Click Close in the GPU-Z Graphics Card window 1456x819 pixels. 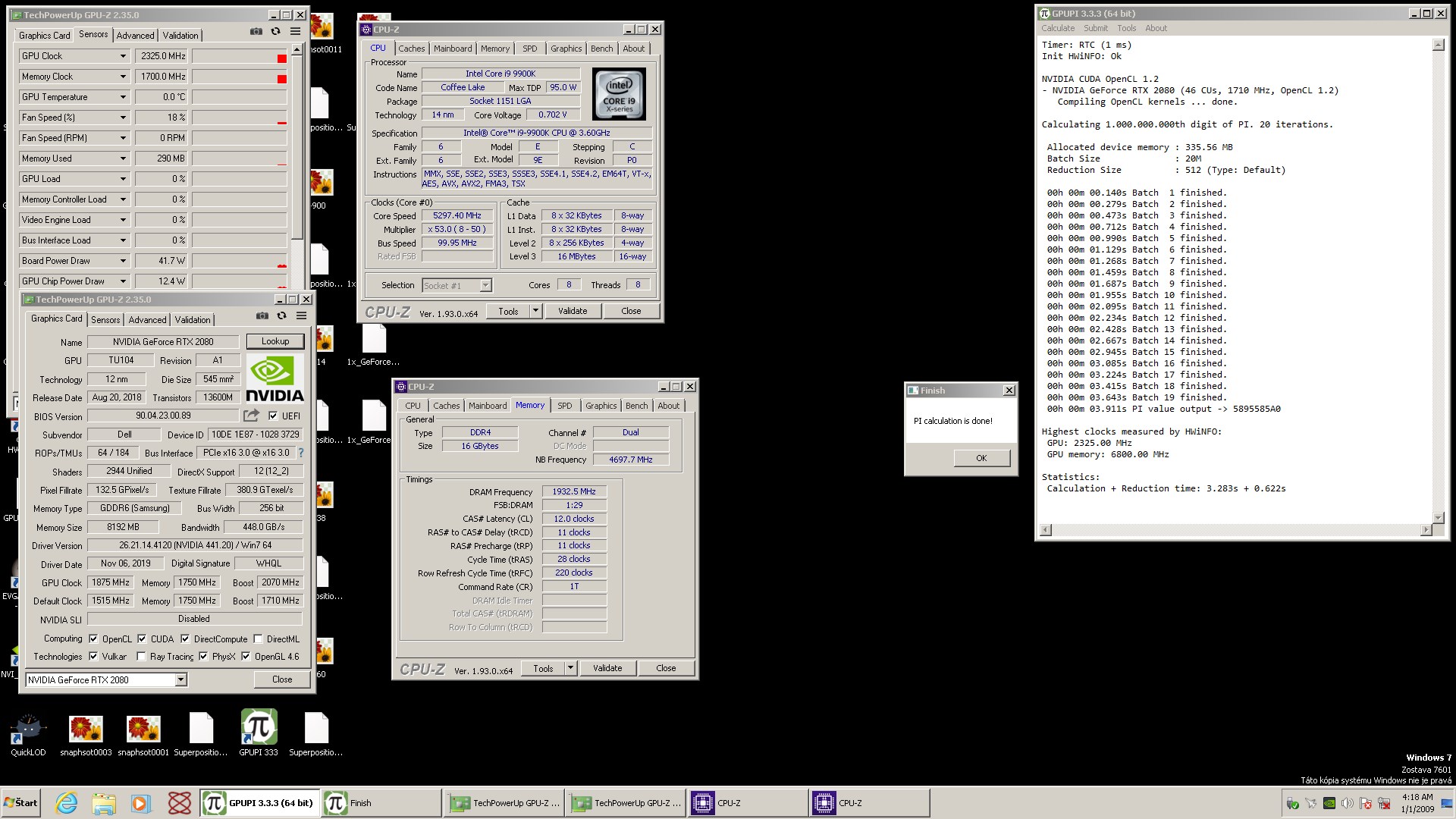pyautogui.click(x=282, y=679)
